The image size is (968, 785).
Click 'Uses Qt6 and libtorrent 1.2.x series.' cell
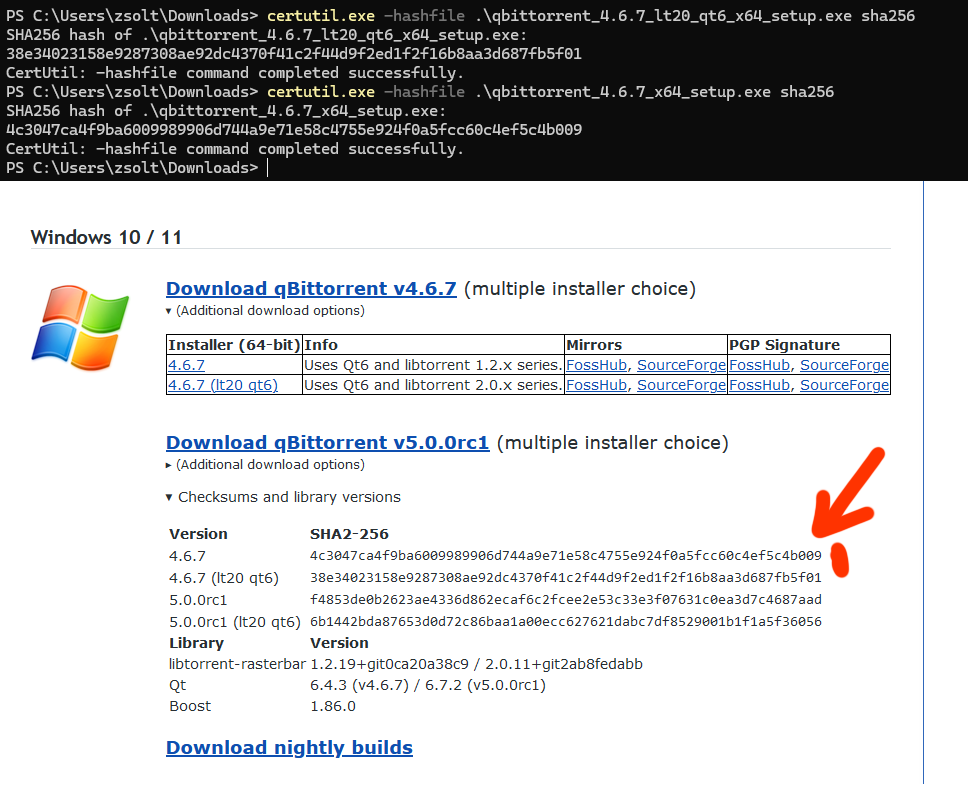[x=433, y=365]
